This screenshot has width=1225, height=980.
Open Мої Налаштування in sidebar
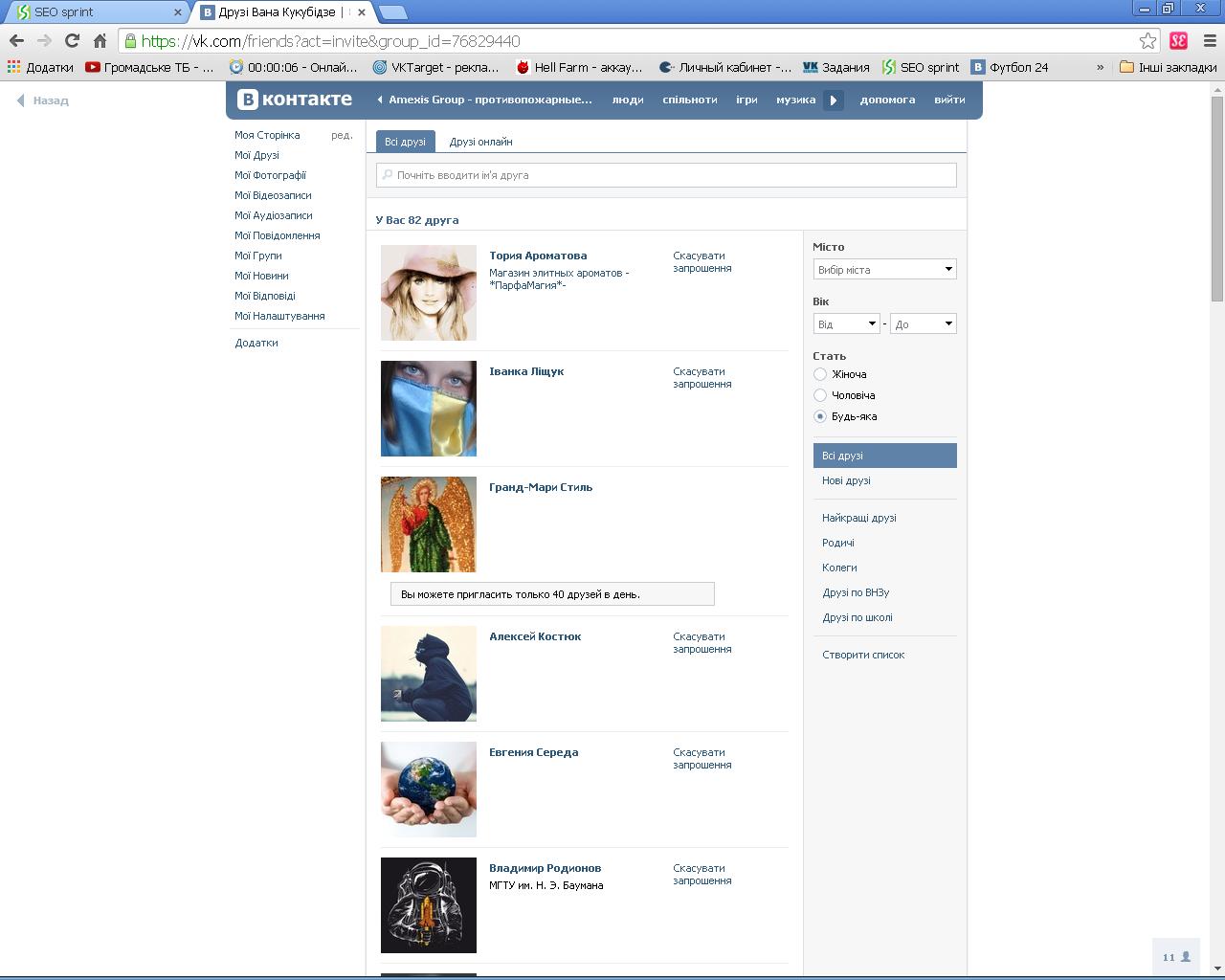click(279, 316)
